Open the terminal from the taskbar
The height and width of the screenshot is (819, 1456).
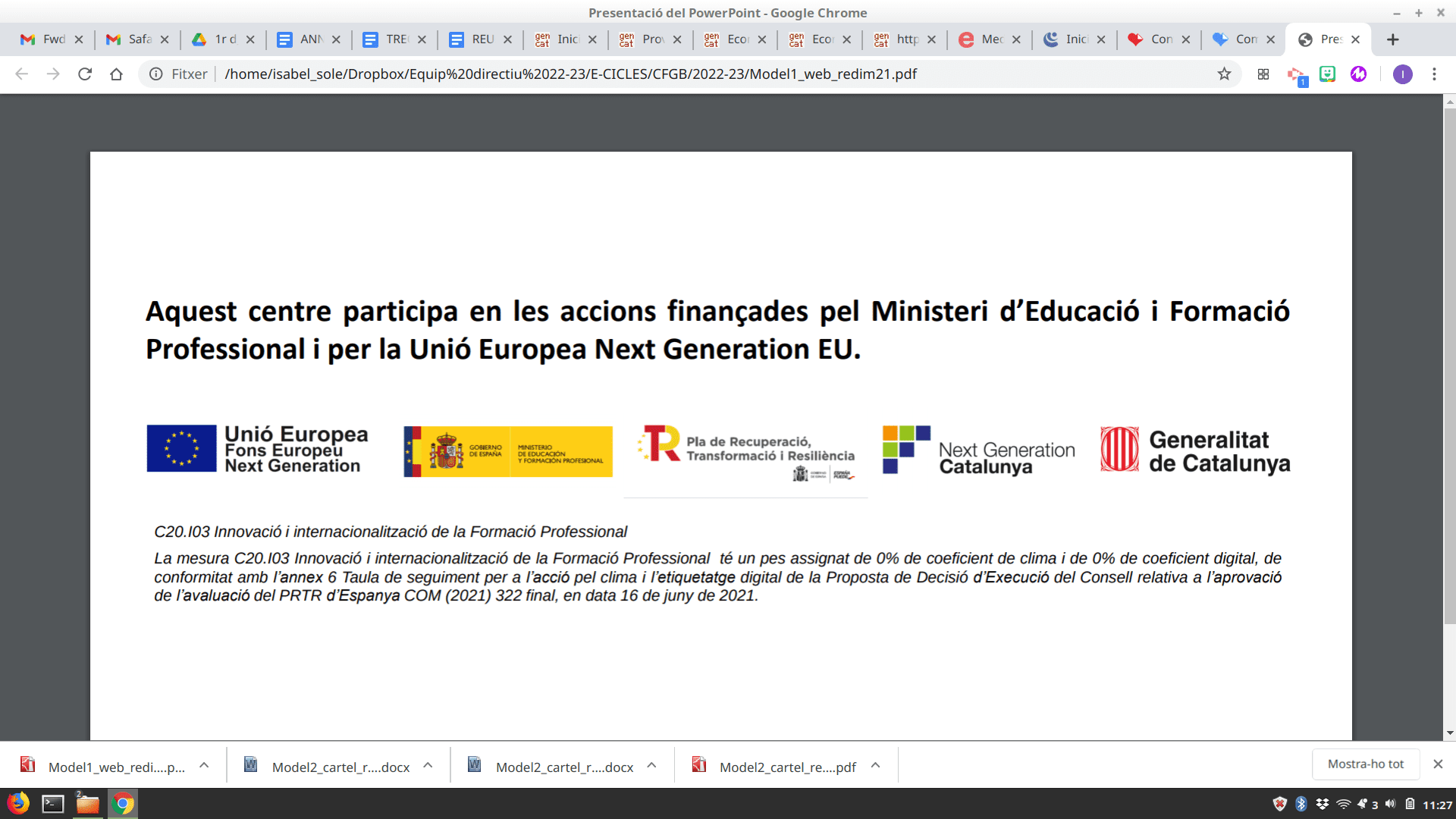click(x=53, y=803)
